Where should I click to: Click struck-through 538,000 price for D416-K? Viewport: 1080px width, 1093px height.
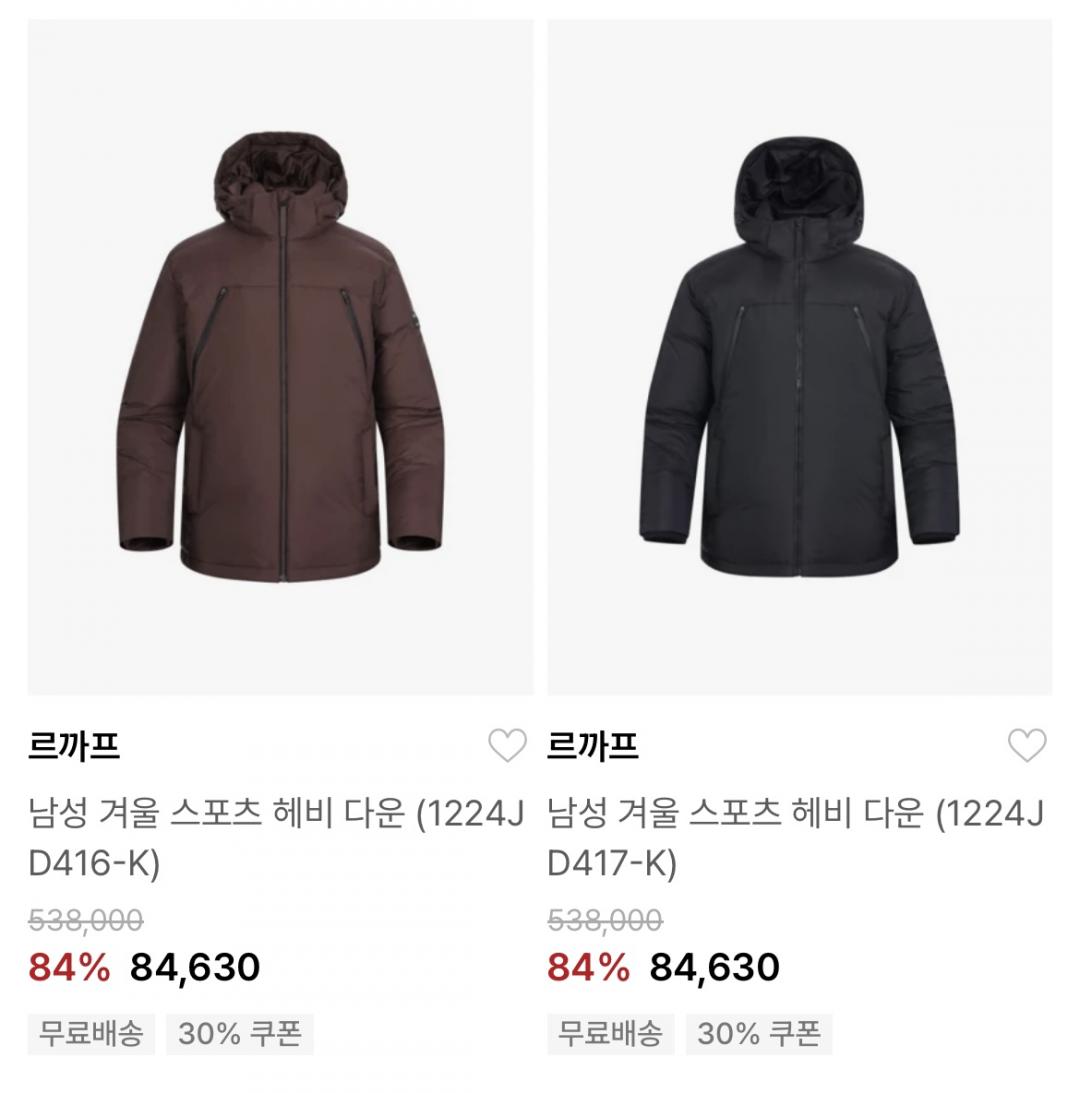tap(86, 920)
